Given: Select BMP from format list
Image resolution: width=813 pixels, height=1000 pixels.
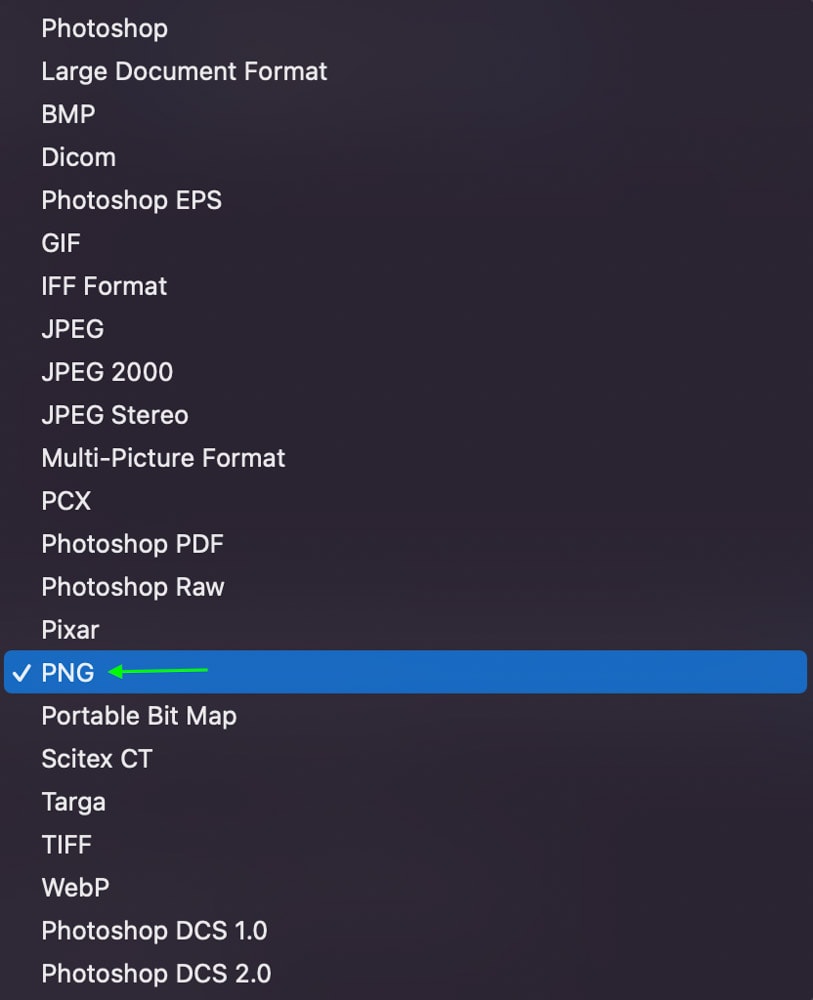Looking at the screenshot, I should click(x=406, y=114).
